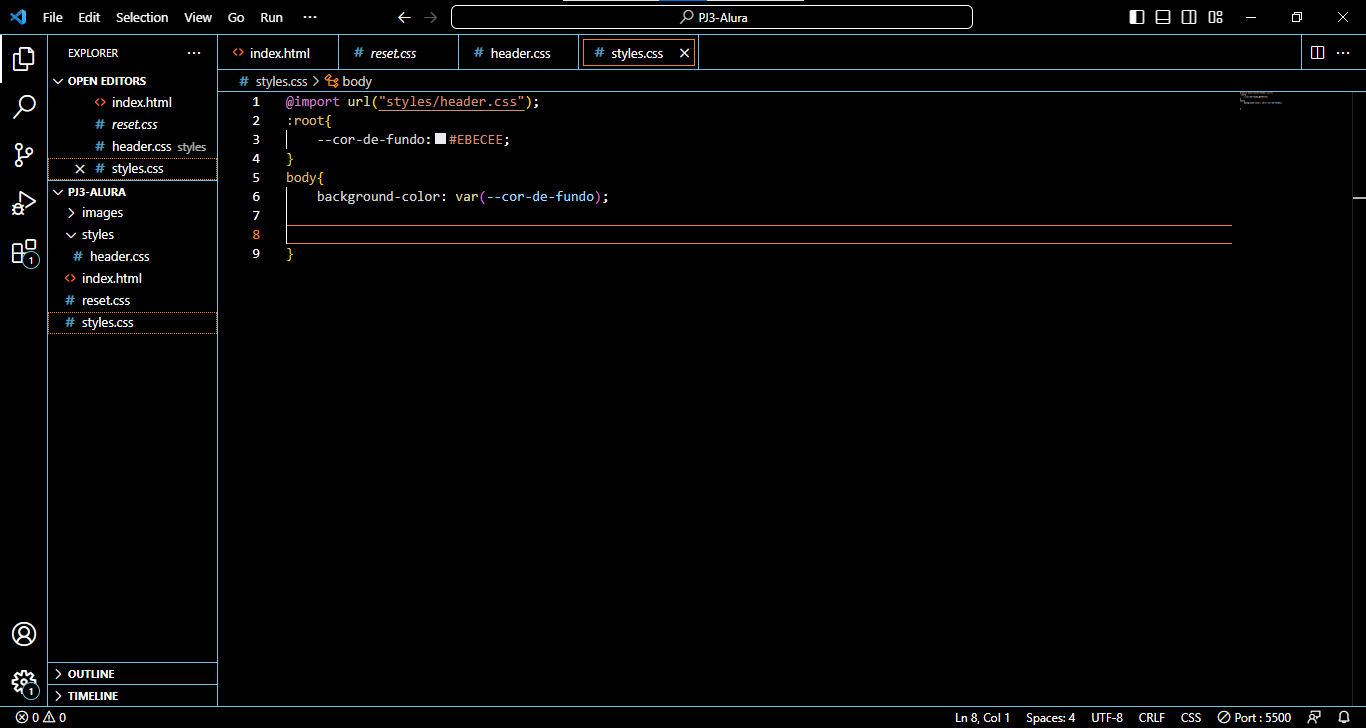Image resolution: width=1366 pixels, height=728 pixels.
Task: Toggle the bottom panel layout icon
Action: [1163, 17]
